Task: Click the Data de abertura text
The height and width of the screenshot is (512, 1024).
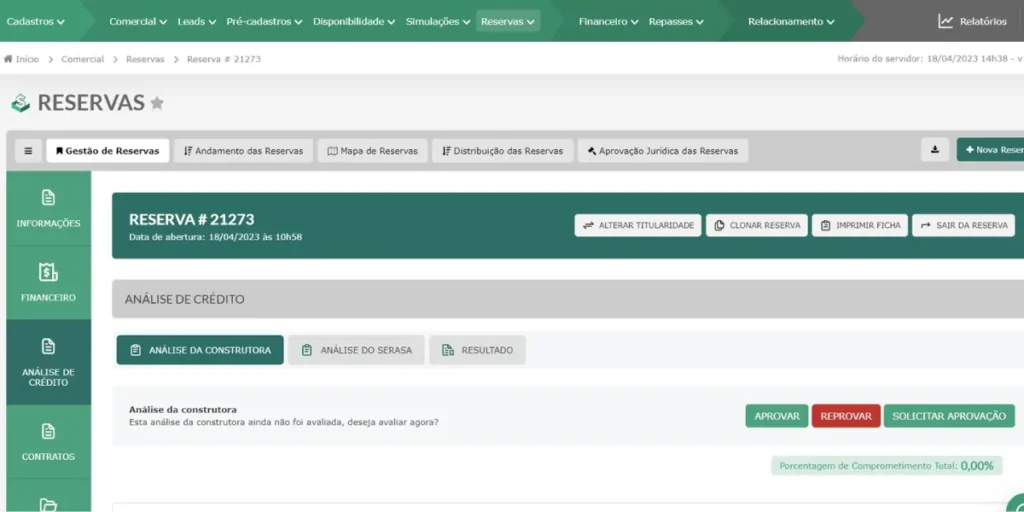Action: point(216,237)
